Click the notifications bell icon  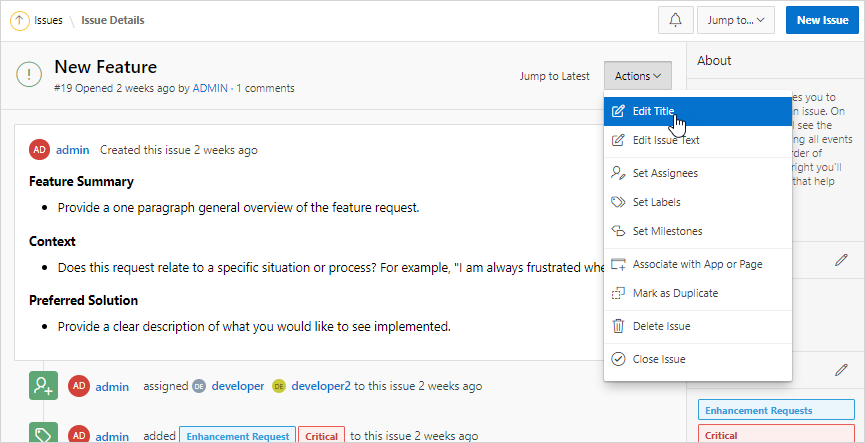pyautogui.click(x=675, y=20)
